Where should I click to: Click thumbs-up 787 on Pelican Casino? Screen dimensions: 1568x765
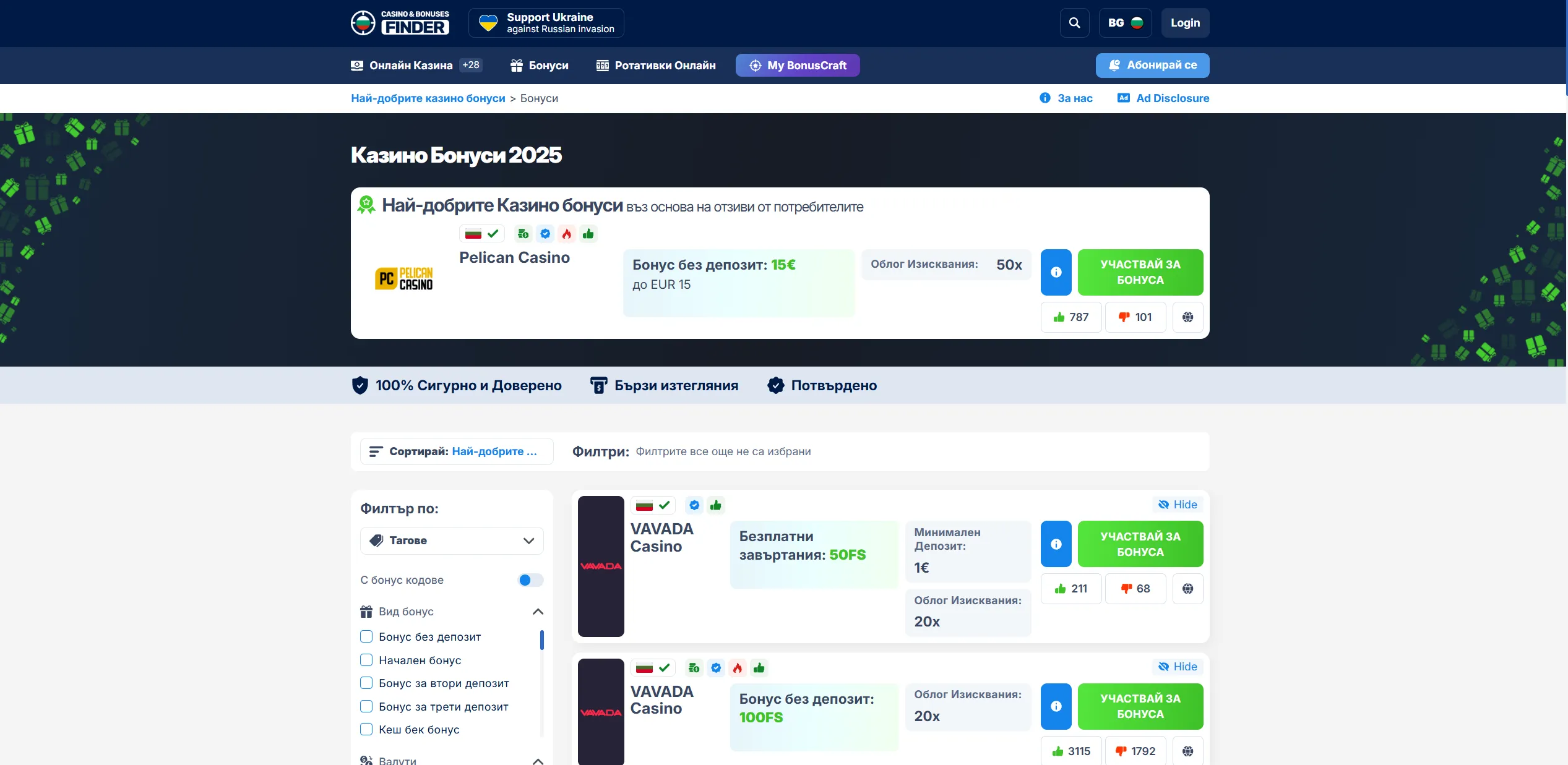1071,317
